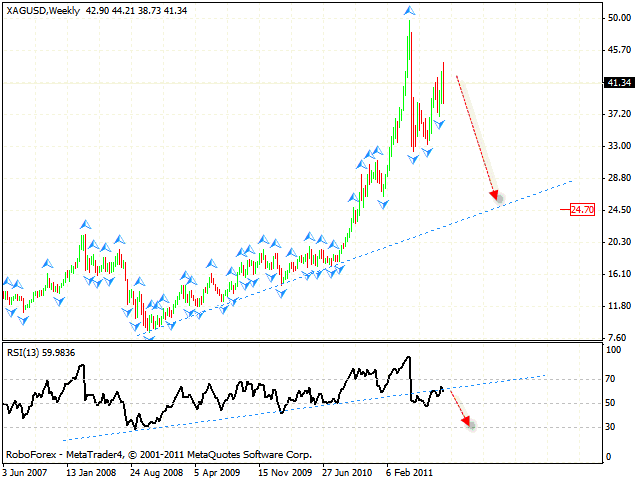Select the blue dashed trendline on price chart
The image size is (640, 480).
coord(400,234)
